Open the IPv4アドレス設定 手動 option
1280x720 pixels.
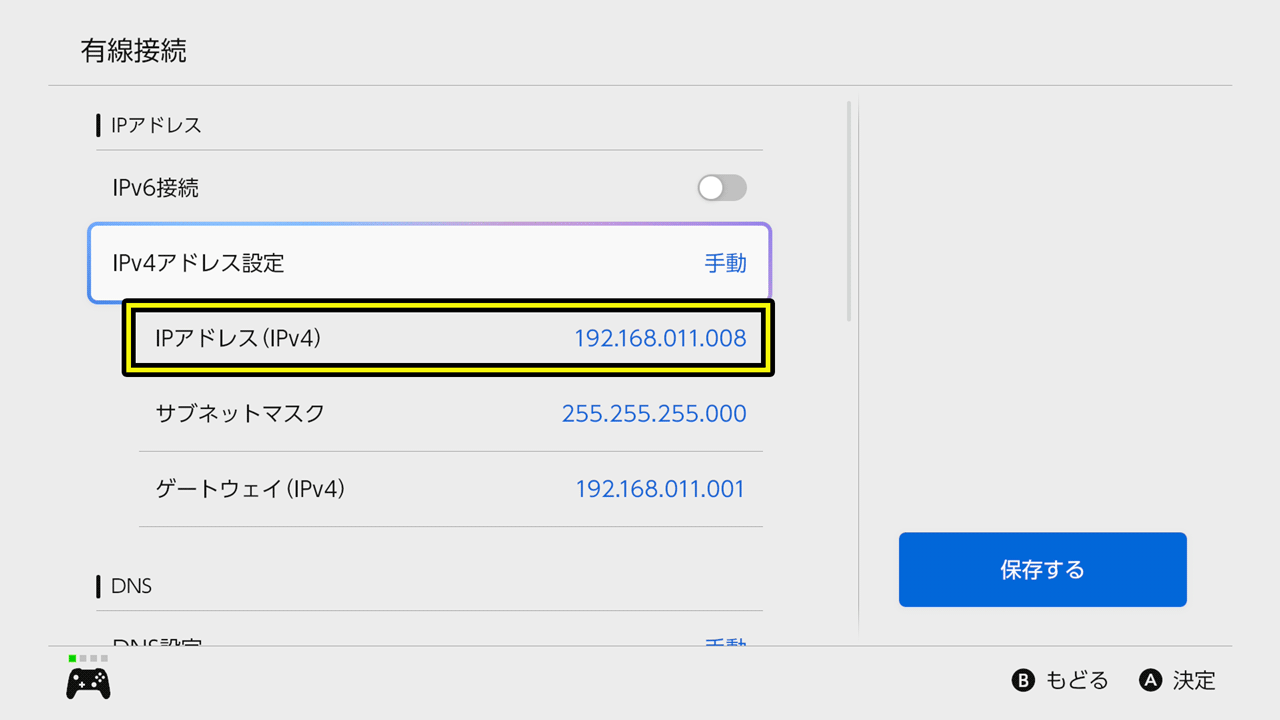coord(725,263)
